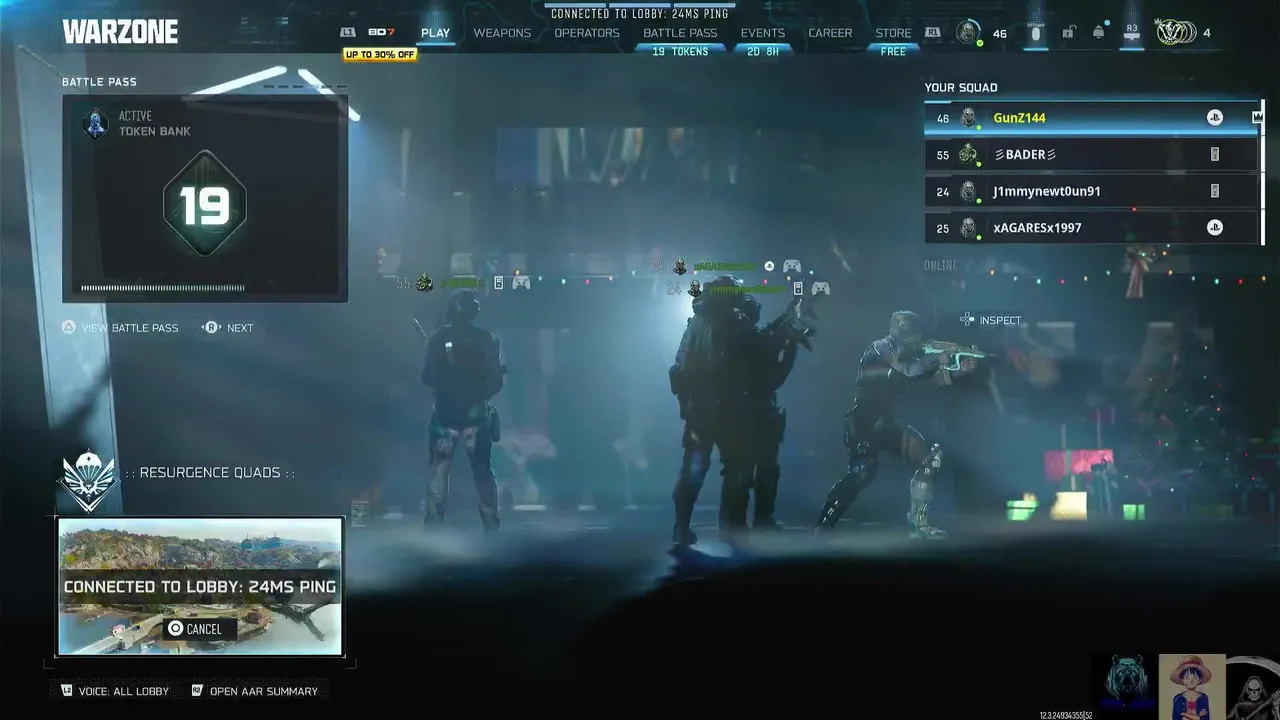Select squad member J1mmynewt0un91

pyautogui.click(x=1092, y=191)
